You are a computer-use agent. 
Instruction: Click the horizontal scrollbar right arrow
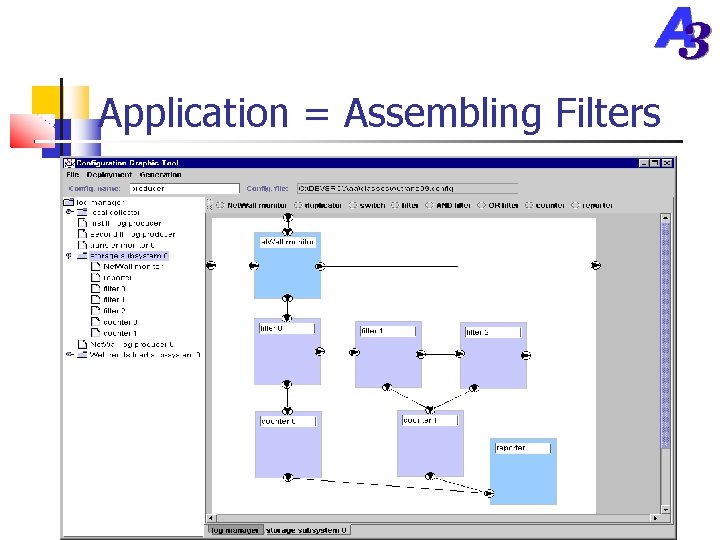(x=655, y=518)
